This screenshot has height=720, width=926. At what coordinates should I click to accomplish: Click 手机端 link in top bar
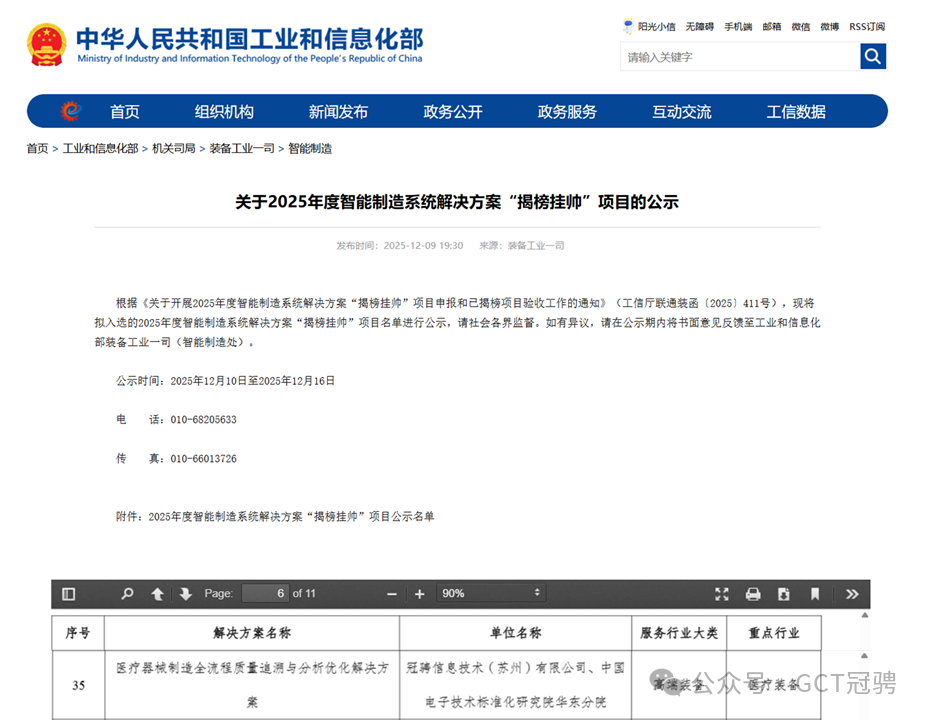tap(738, 27)
